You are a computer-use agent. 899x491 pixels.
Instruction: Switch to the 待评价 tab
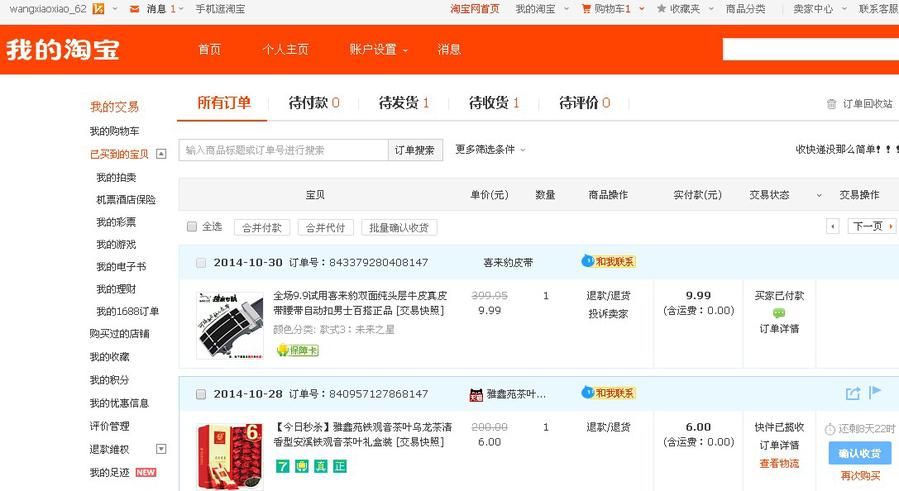click(x=584, y=103)
